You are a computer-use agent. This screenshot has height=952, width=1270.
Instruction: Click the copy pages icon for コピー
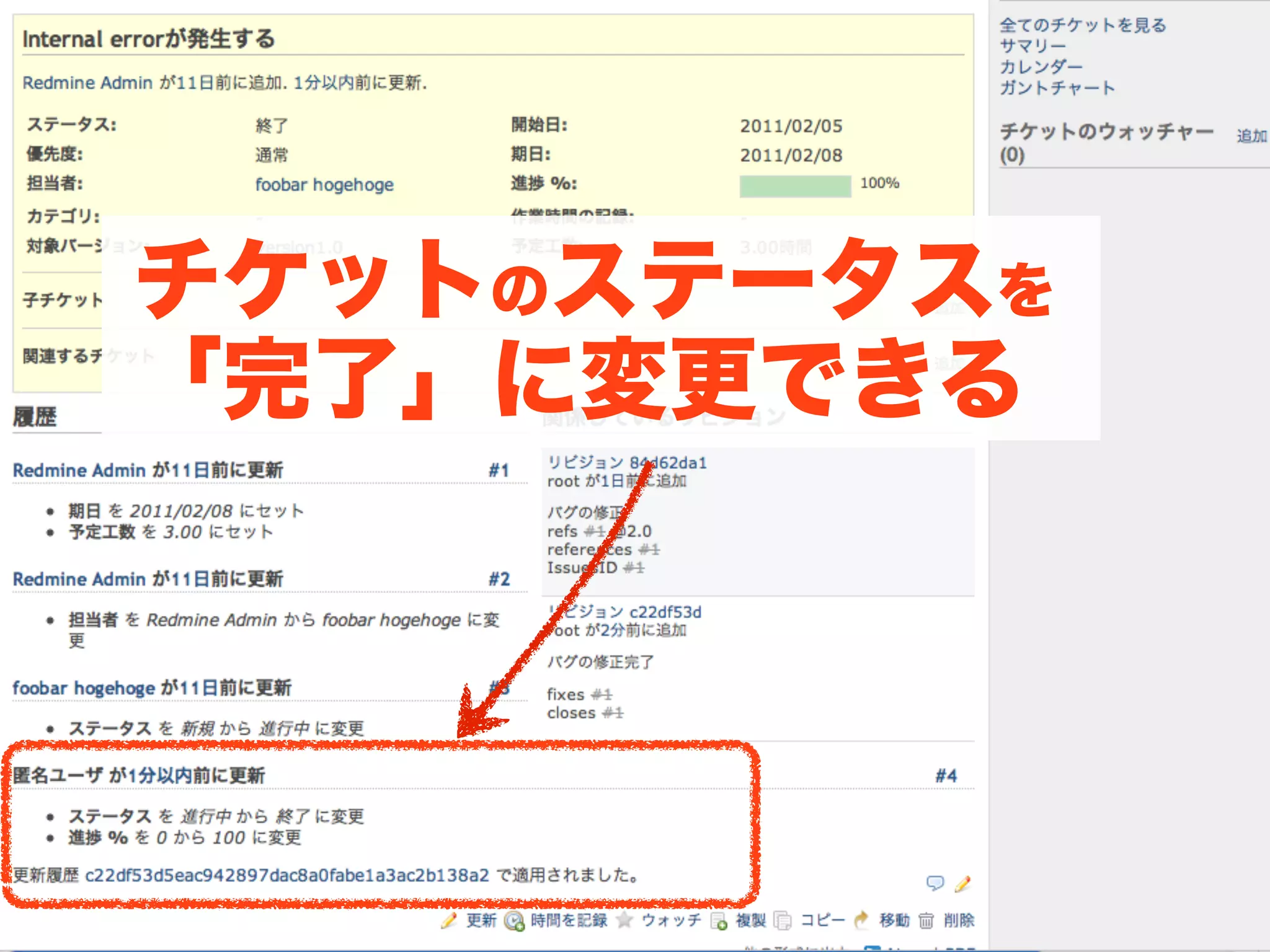point(784,921)
